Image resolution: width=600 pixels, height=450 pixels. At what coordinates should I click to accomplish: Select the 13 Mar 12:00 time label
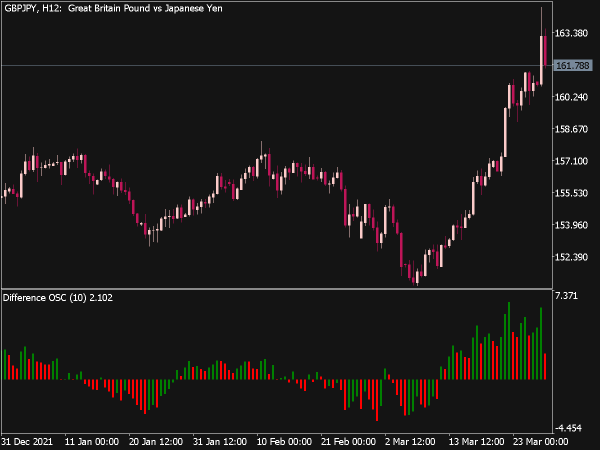[476, 442]
